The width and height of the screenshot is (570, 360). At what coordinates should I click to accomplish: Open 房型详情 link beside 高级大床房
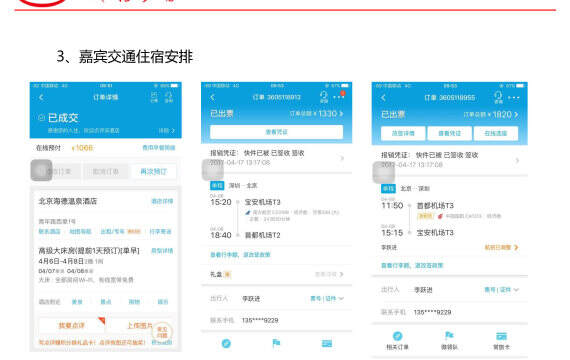162,251
